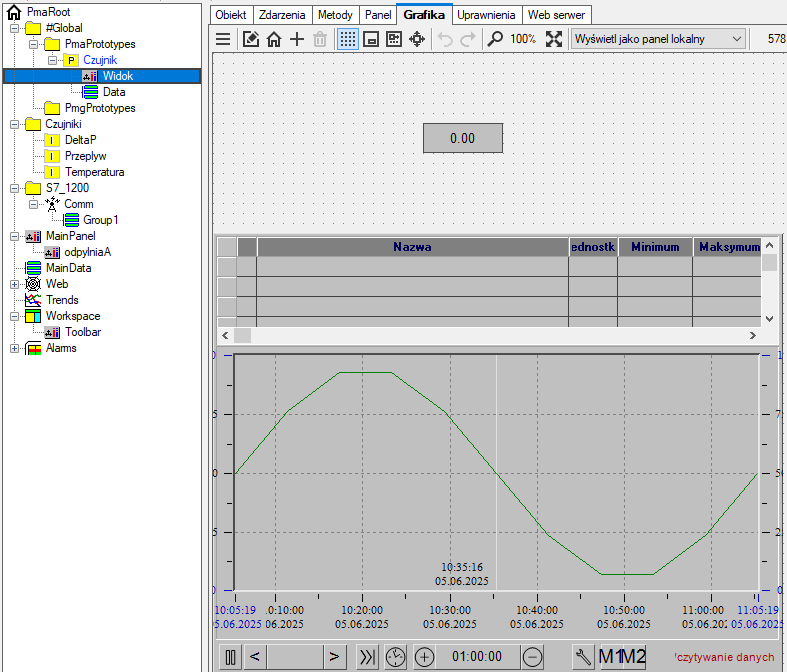The width and height of the screenshot is (787, 672).
Task: Switch to the Panel tab
Action: (378, 15)
